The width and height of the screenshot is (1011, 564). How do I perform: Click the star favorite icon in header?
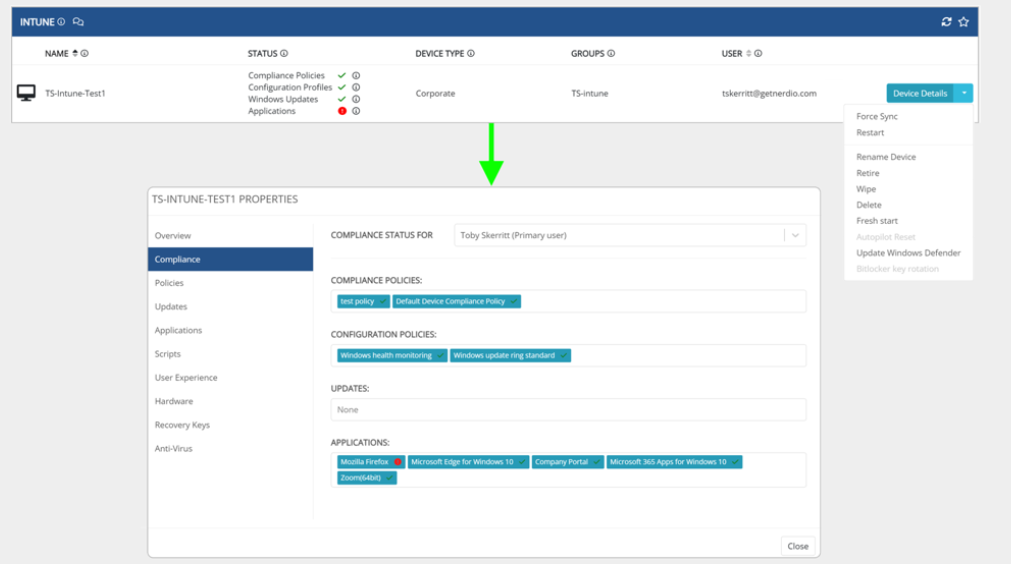pos(963,22)
